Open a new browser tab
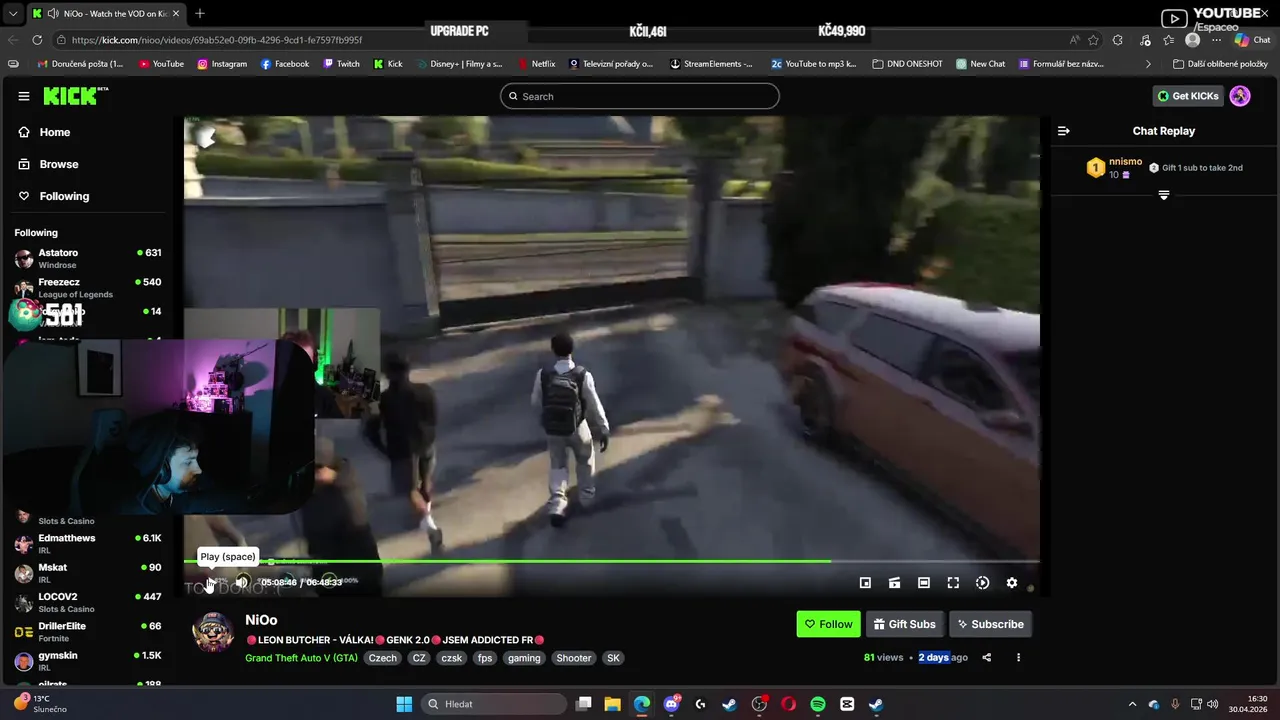The width and height of the screenshot is (1280, 720). pos(200,13)
